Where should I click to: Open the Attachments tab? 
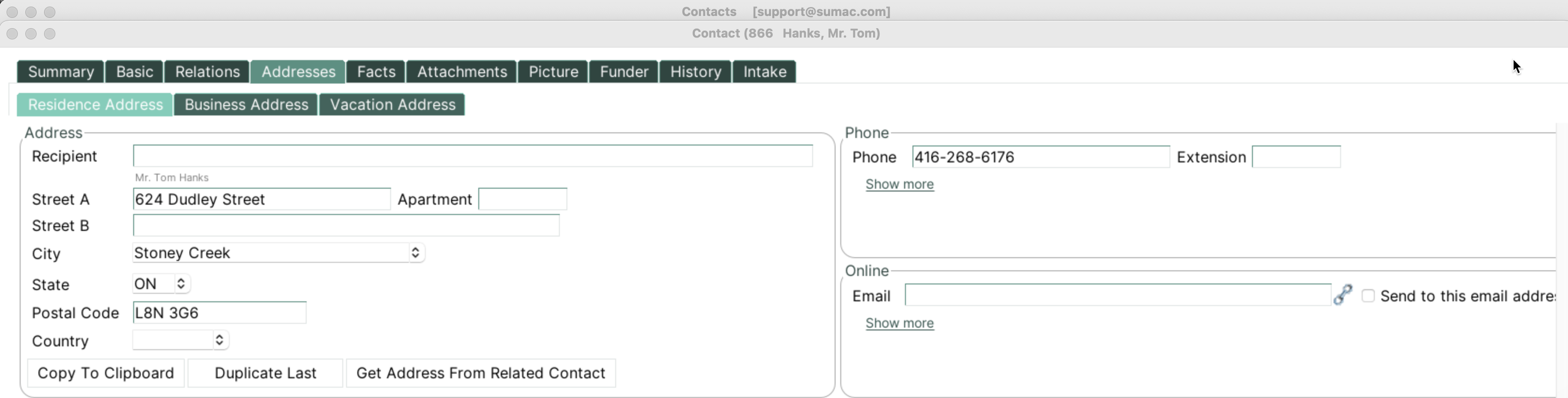point(462,71)
